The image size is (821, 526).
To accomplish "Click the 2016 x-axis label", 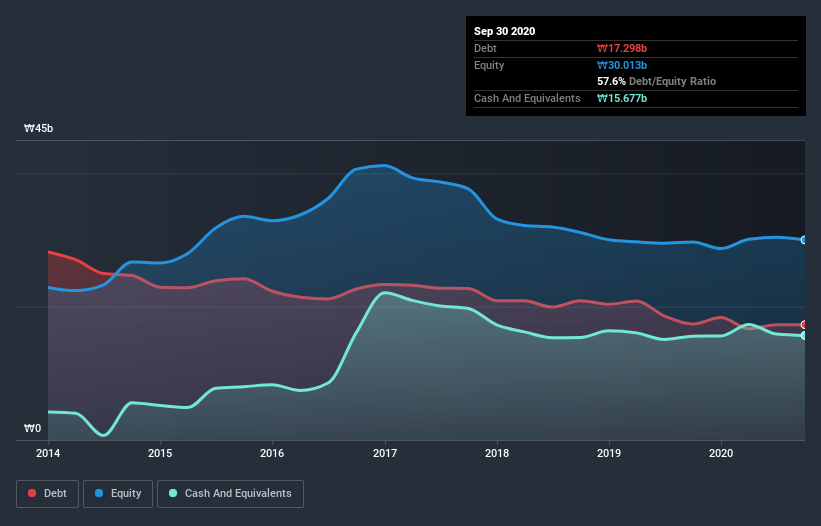I will point(272,453).
